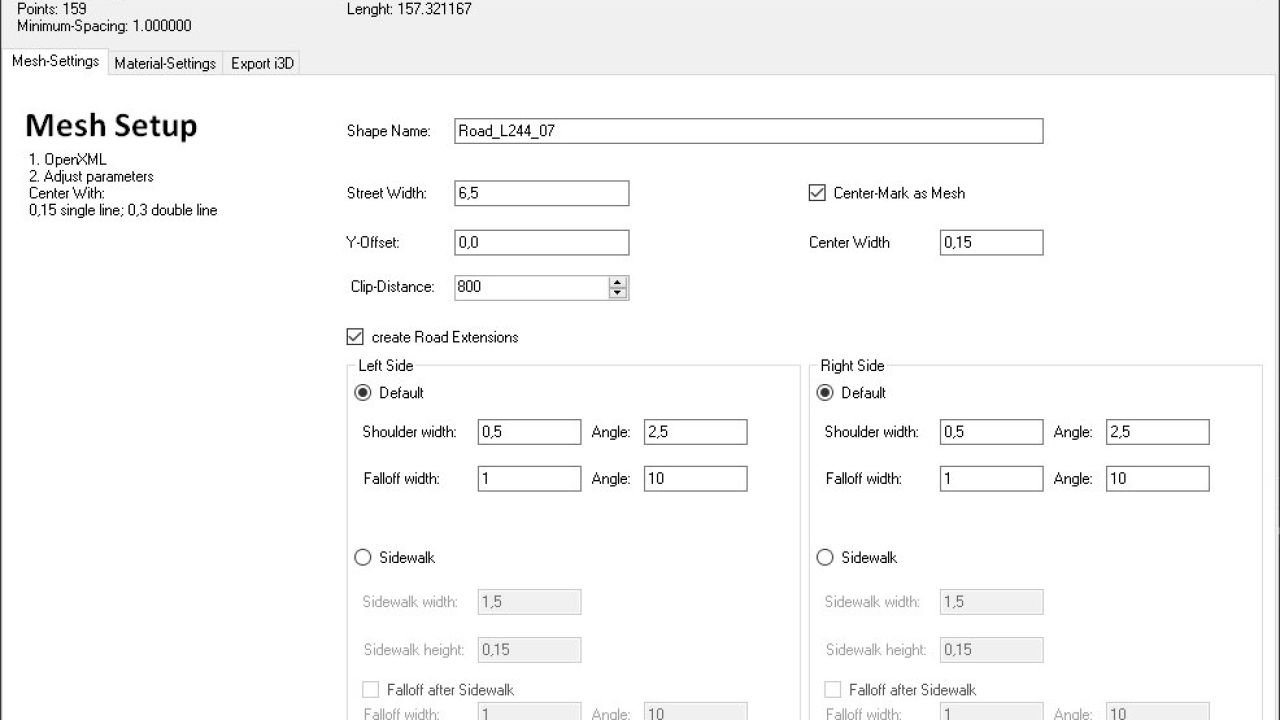Choose Sidewalk option on Right Side
Viewport: 1280px width, 720px height.
pyautogui.click(x=825, y=557)
